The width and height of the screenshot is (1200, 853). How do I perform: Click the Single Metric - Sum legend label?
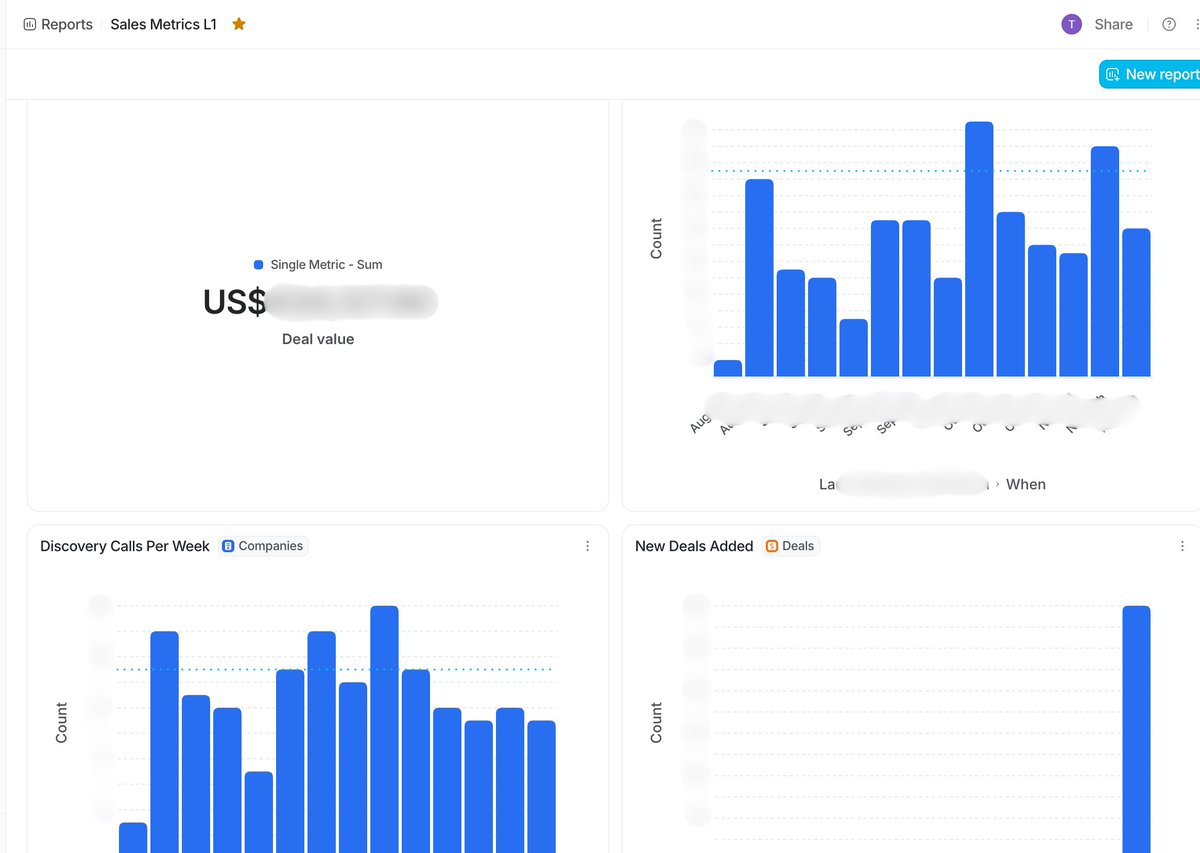[326, 265]
